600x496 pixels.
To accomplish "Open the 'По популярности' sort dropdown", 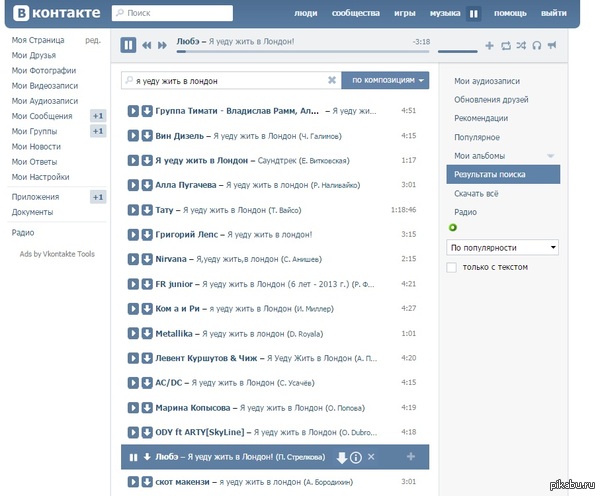I will (502, 248).
